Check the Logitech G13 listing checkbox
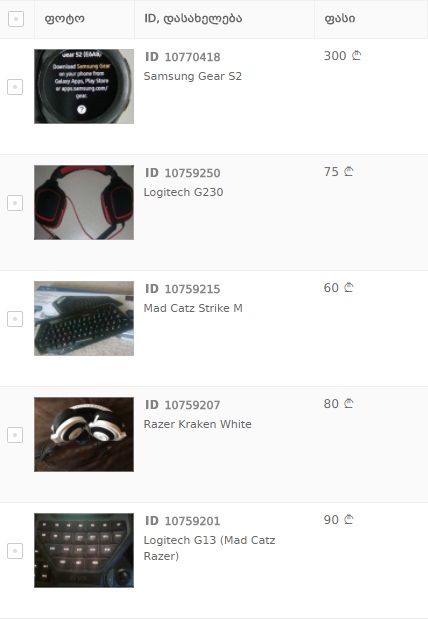 pos(15,551)
